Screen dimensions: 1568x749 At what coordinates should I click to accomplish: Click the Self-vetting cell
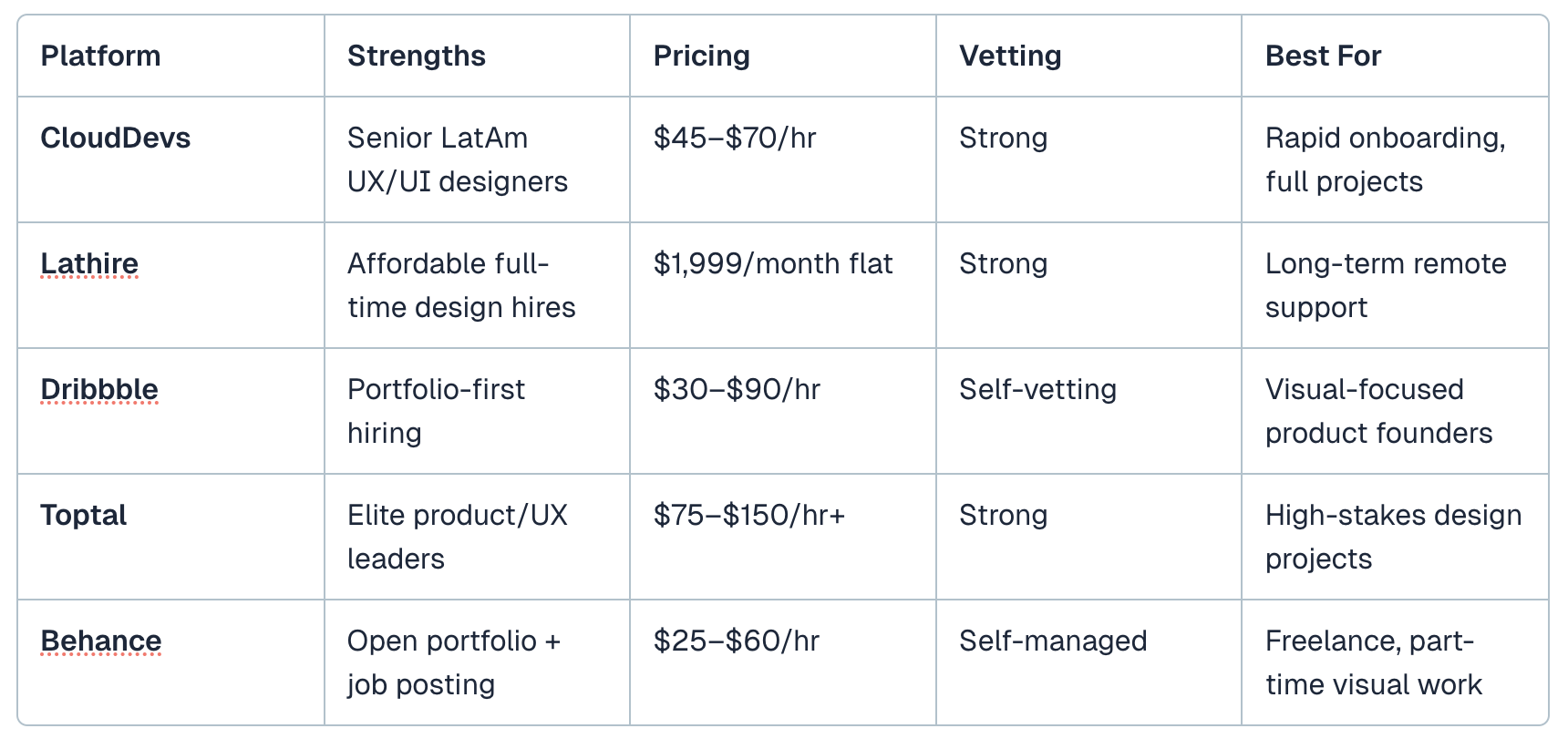point(1037,389)
